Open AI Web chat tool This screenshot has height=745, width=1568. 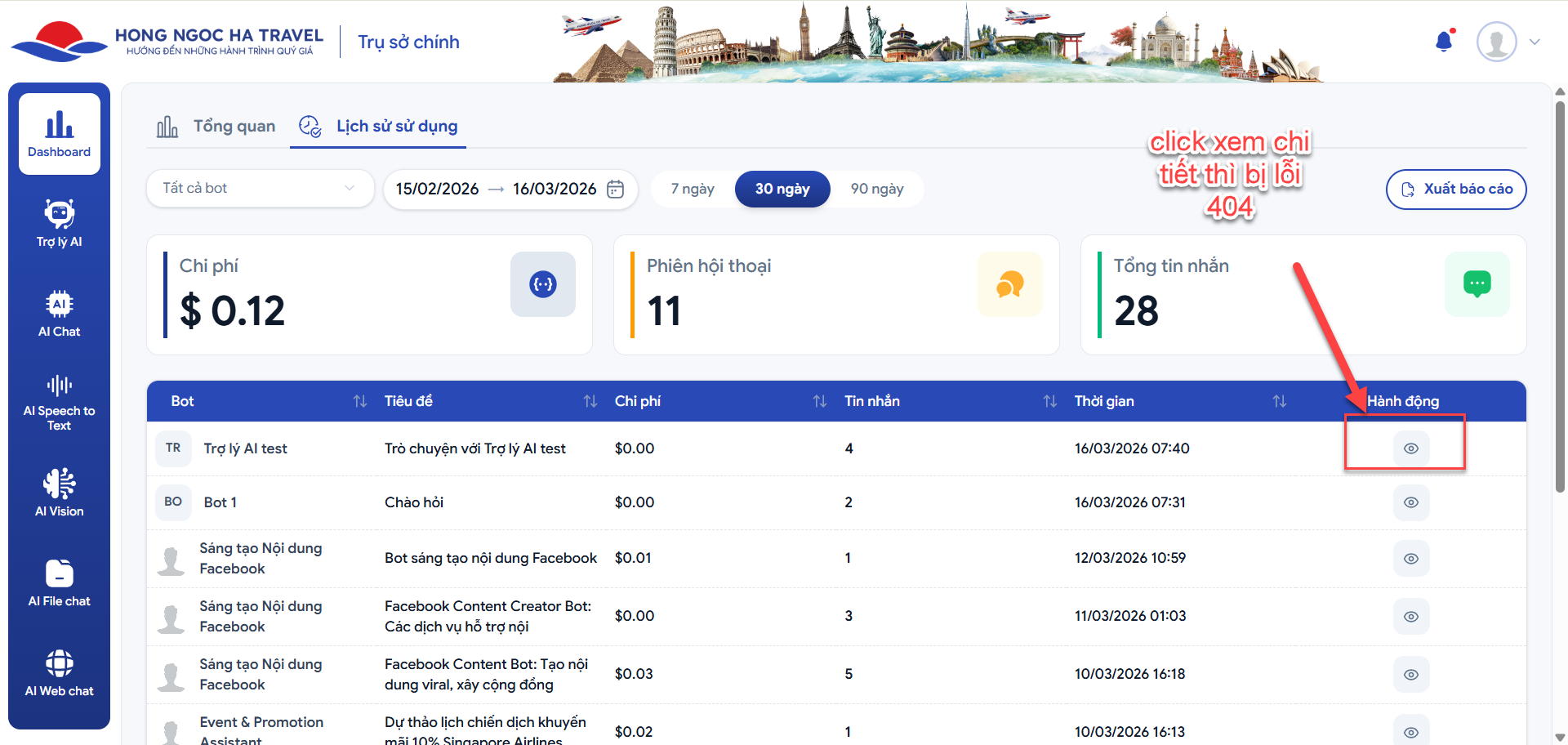pyautogui.click(x=59, y=672)
